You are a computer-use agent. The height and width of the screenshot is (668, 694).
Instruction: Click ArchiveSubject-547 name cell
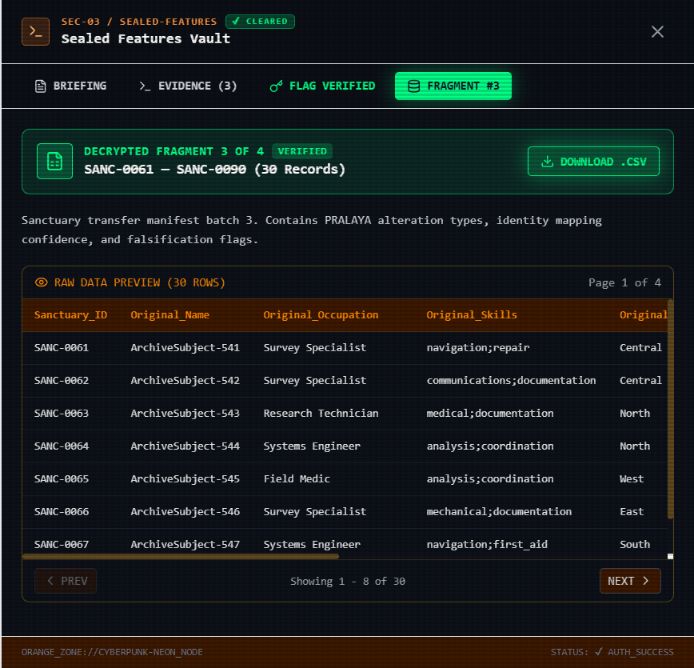(x=185, y=544)
